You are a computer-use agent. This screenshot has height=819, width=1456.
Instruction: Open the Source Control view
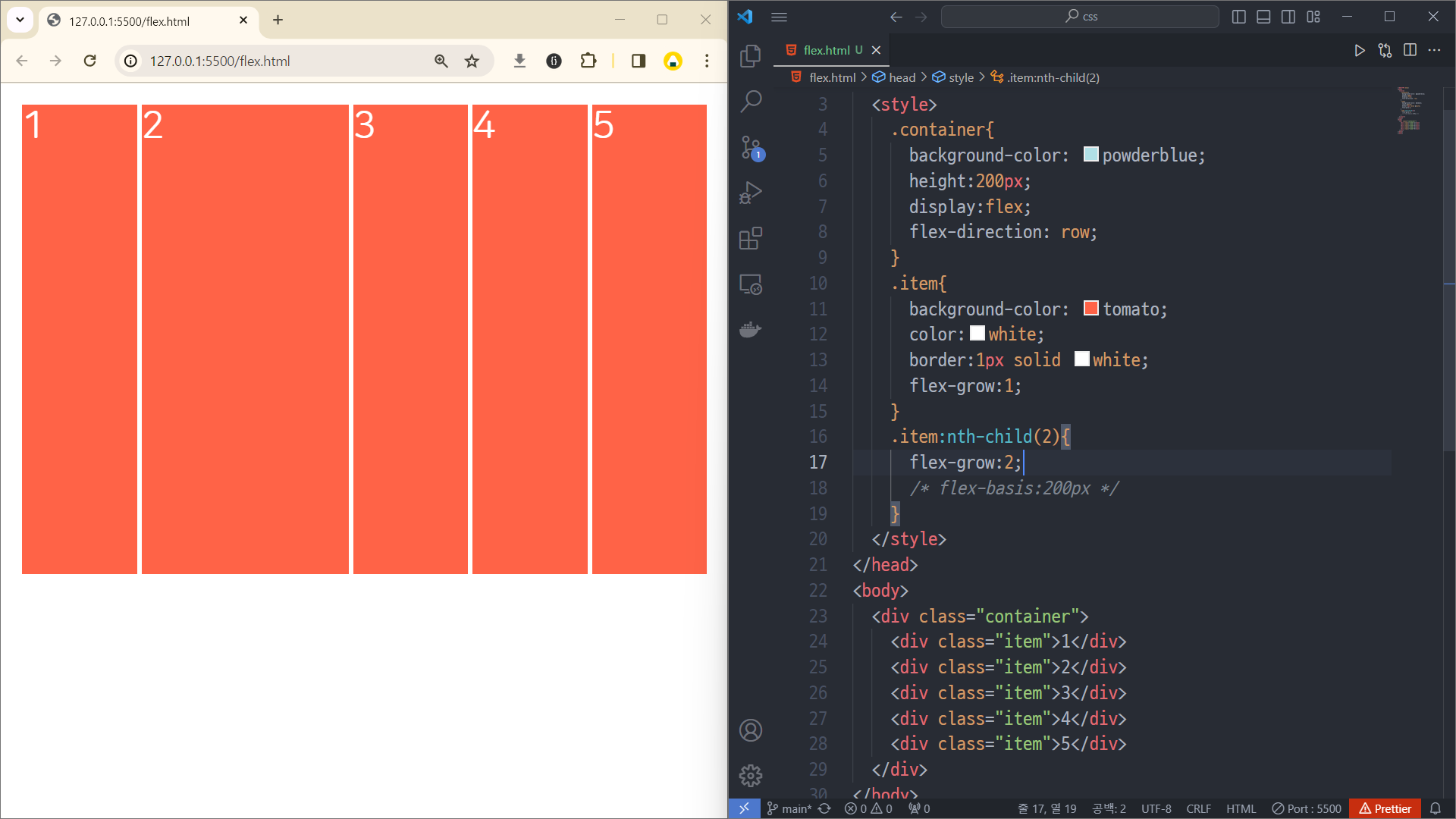click(x=750, y=147)
